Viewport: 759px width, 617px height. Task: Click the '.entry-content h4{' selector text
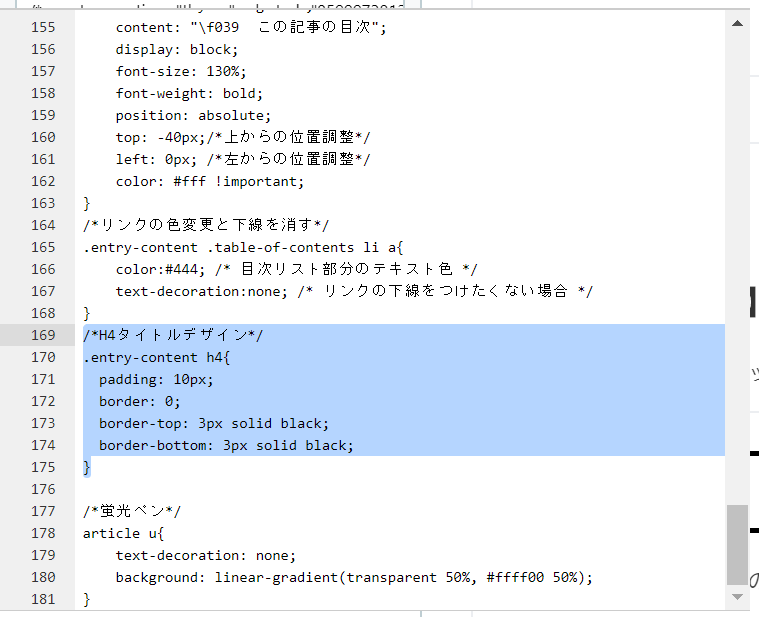tap(156, 358)
